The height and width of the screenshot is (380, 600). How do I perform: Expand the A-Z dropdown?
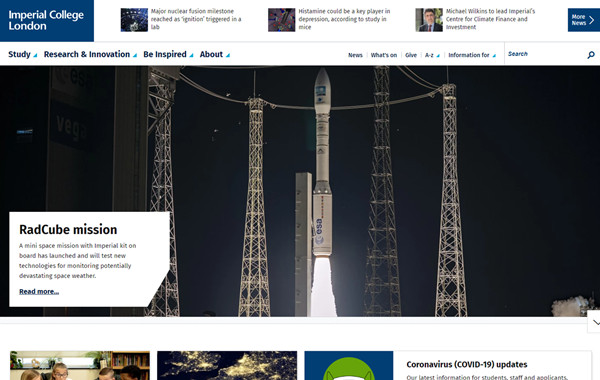pos(432,55)
